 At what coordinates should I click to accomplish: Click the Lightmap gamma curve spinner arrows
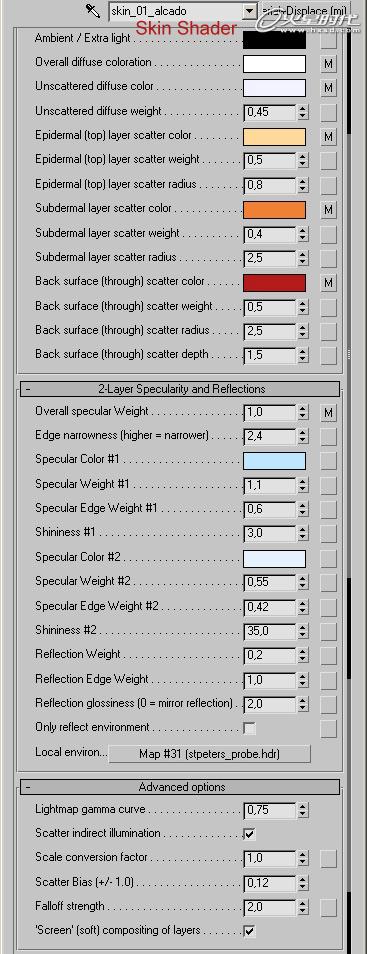click(x=302, y=810)
